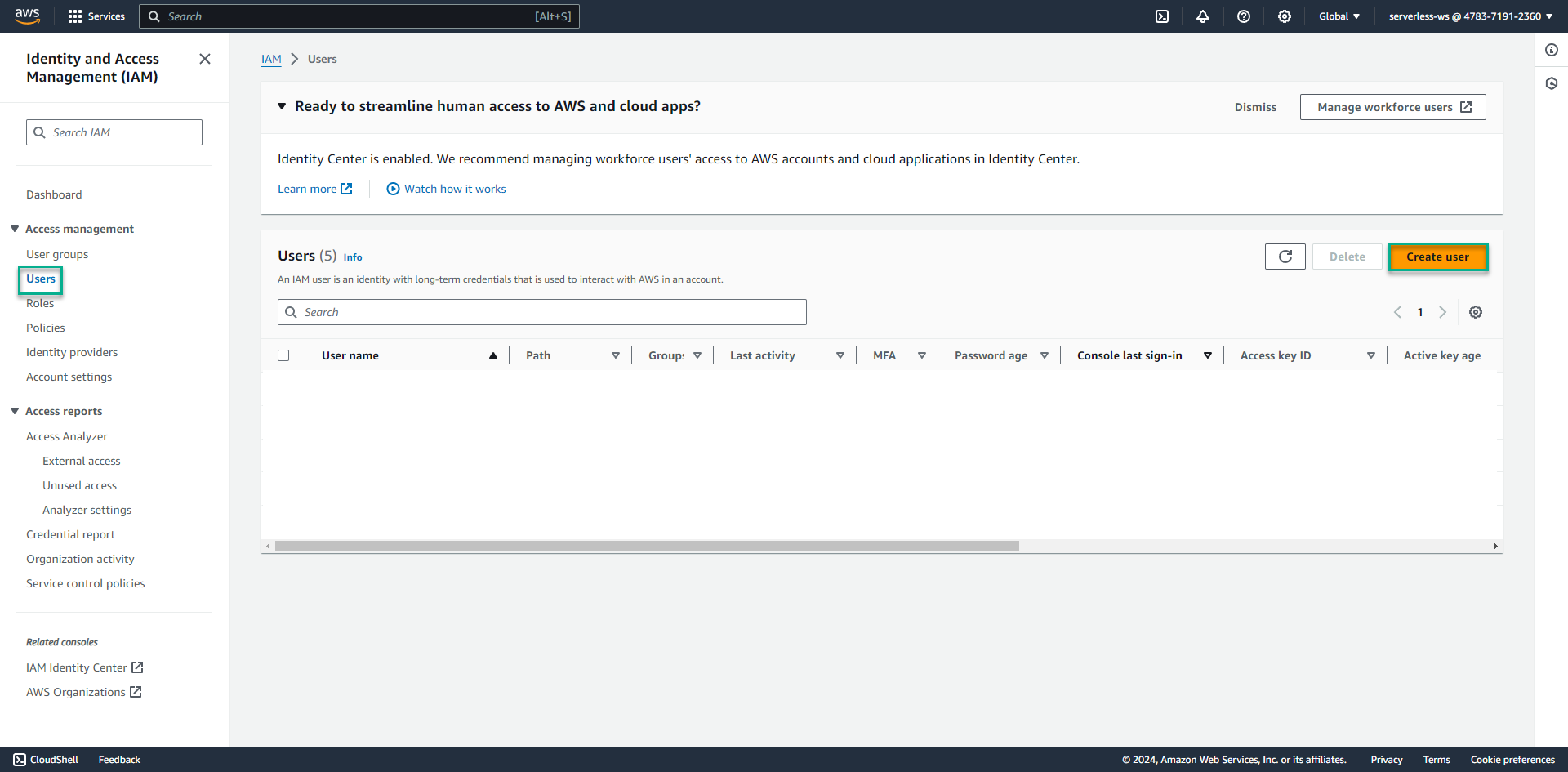
Task: Click the horizontal table scrollbar
Action: [647, 546]
